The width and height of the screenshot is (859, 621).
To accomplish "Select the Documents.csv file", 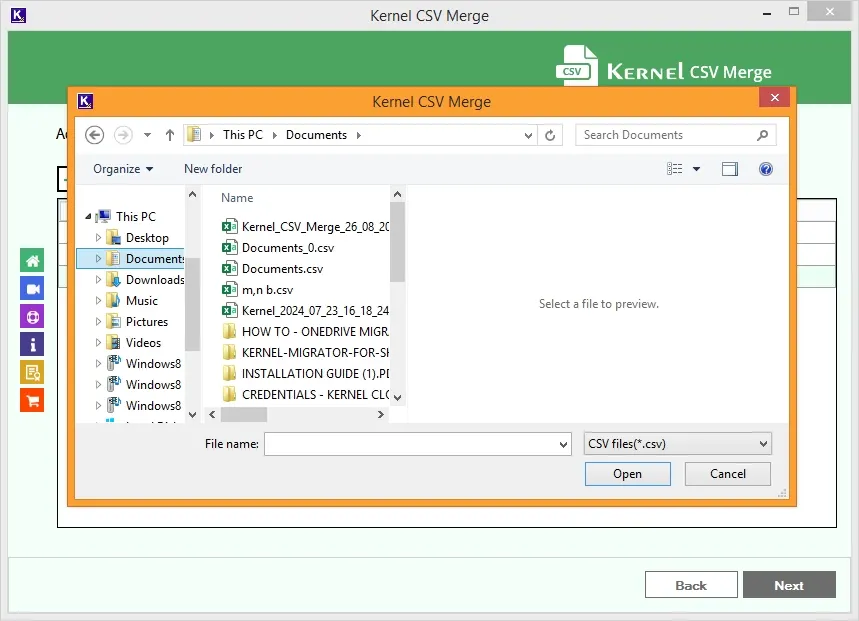I will [x=282, y=269].
